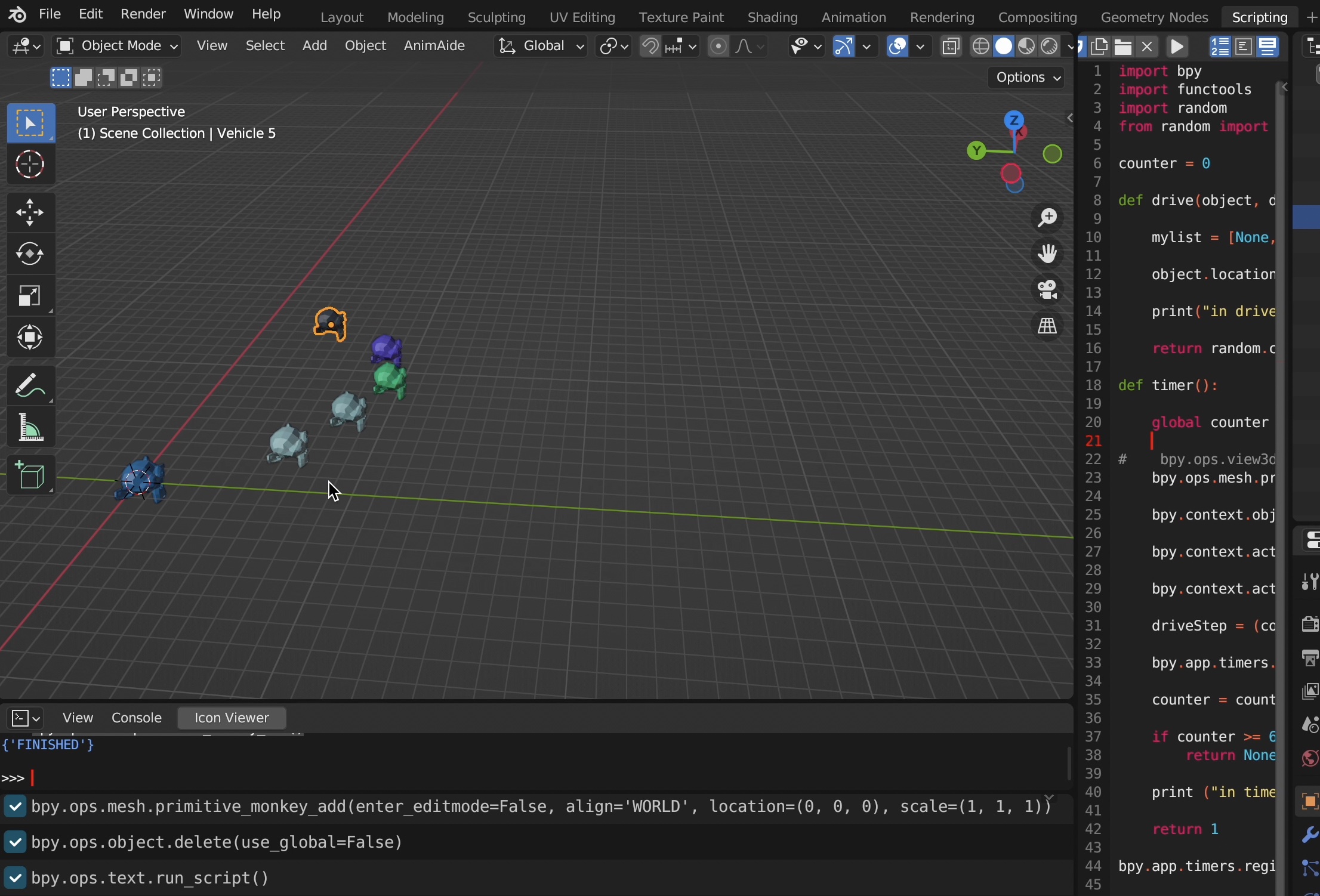Screen dimensions: 1320x896
Task: Select the Measure tool
Action: point(30,428)
